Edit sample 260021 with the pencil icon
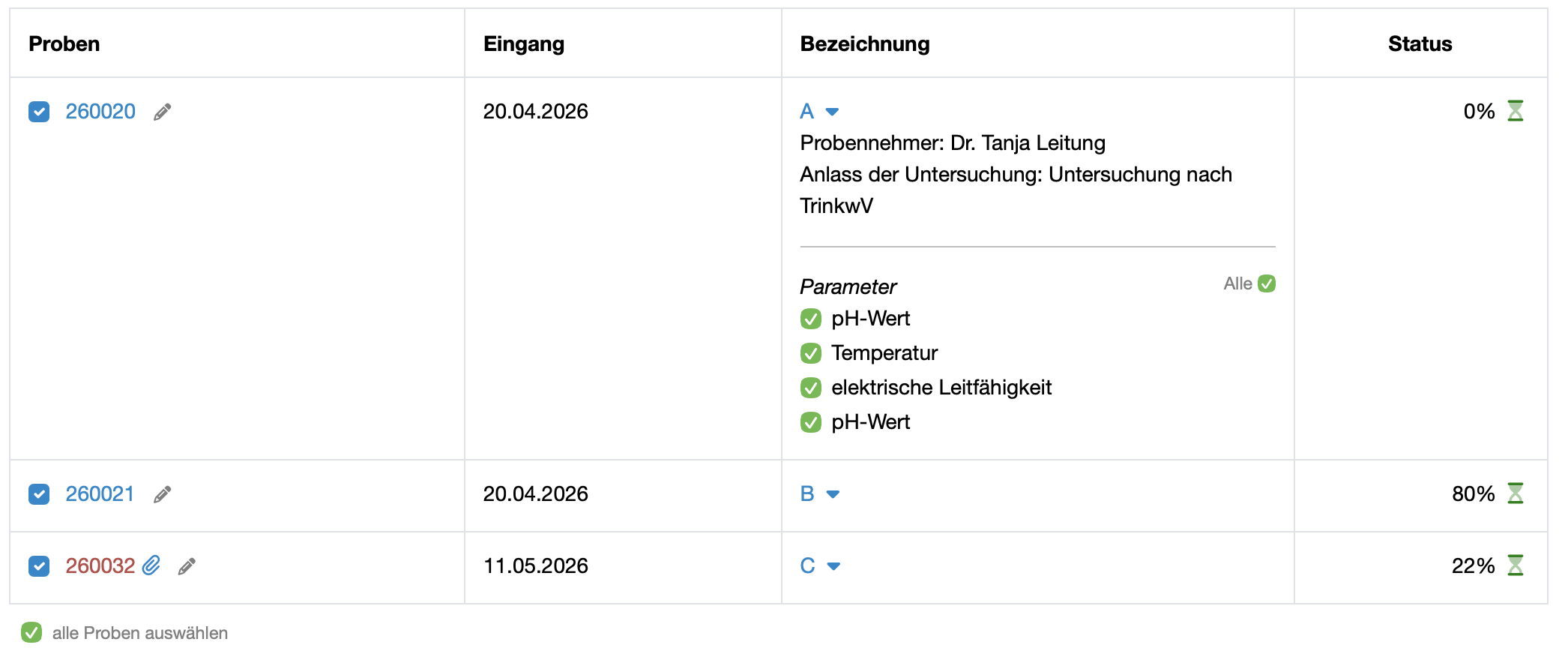Image resolution: width=1568 pixels, height=666 pixels. coord(163,494)
